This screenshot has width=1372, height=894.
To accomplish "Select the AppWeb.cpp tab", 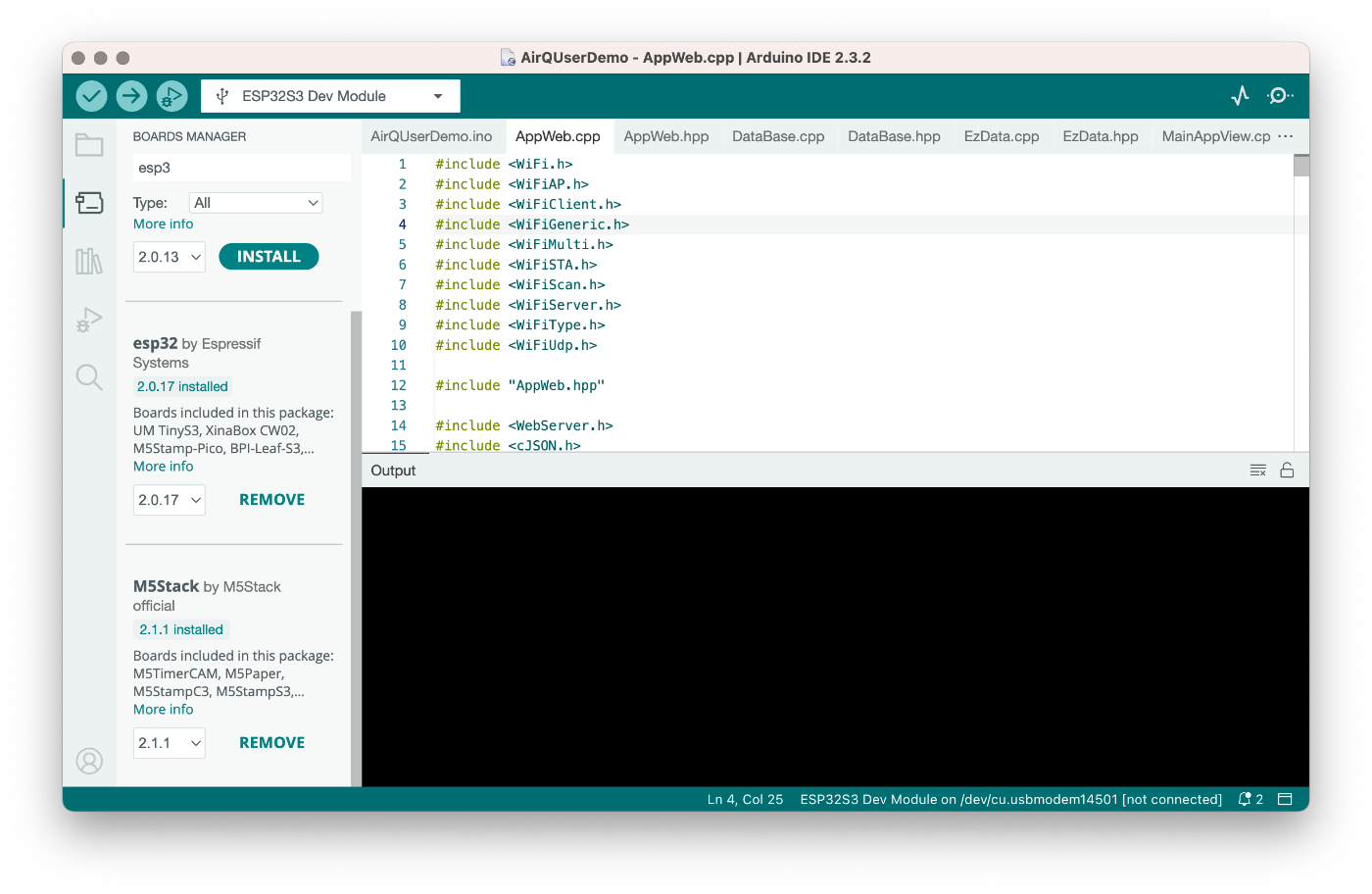I will coord(558,136).
